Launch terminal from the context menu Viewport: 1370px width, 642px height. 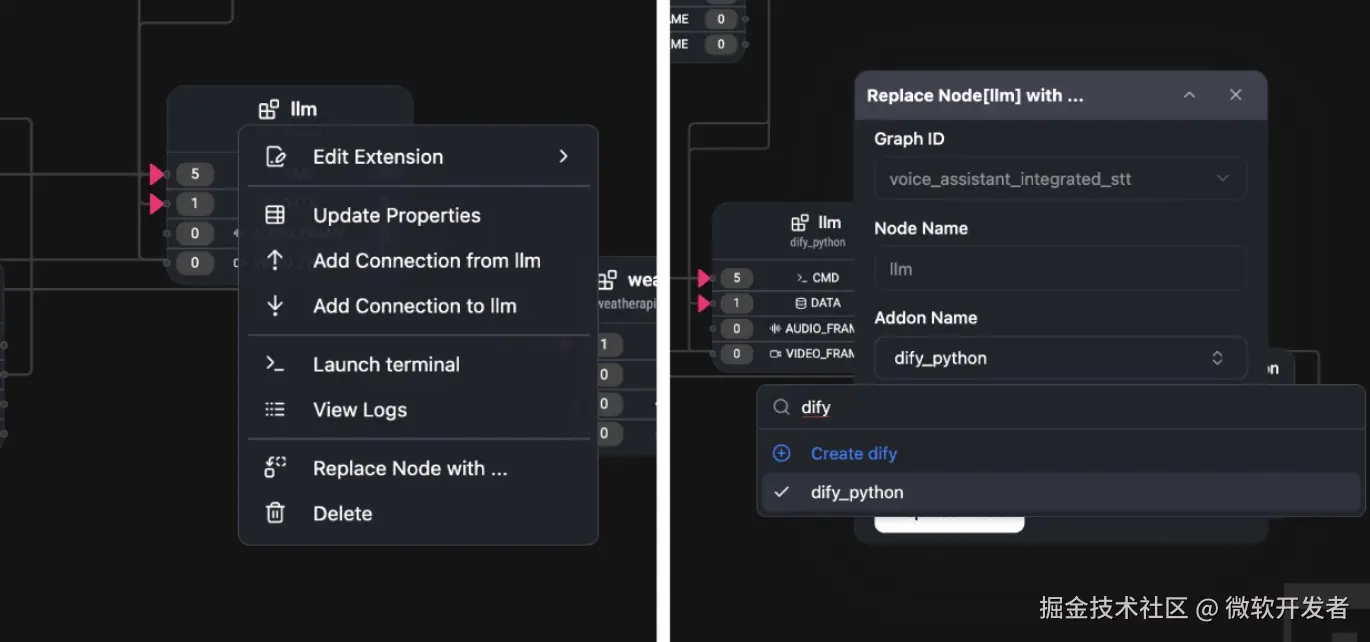point(418,365)
